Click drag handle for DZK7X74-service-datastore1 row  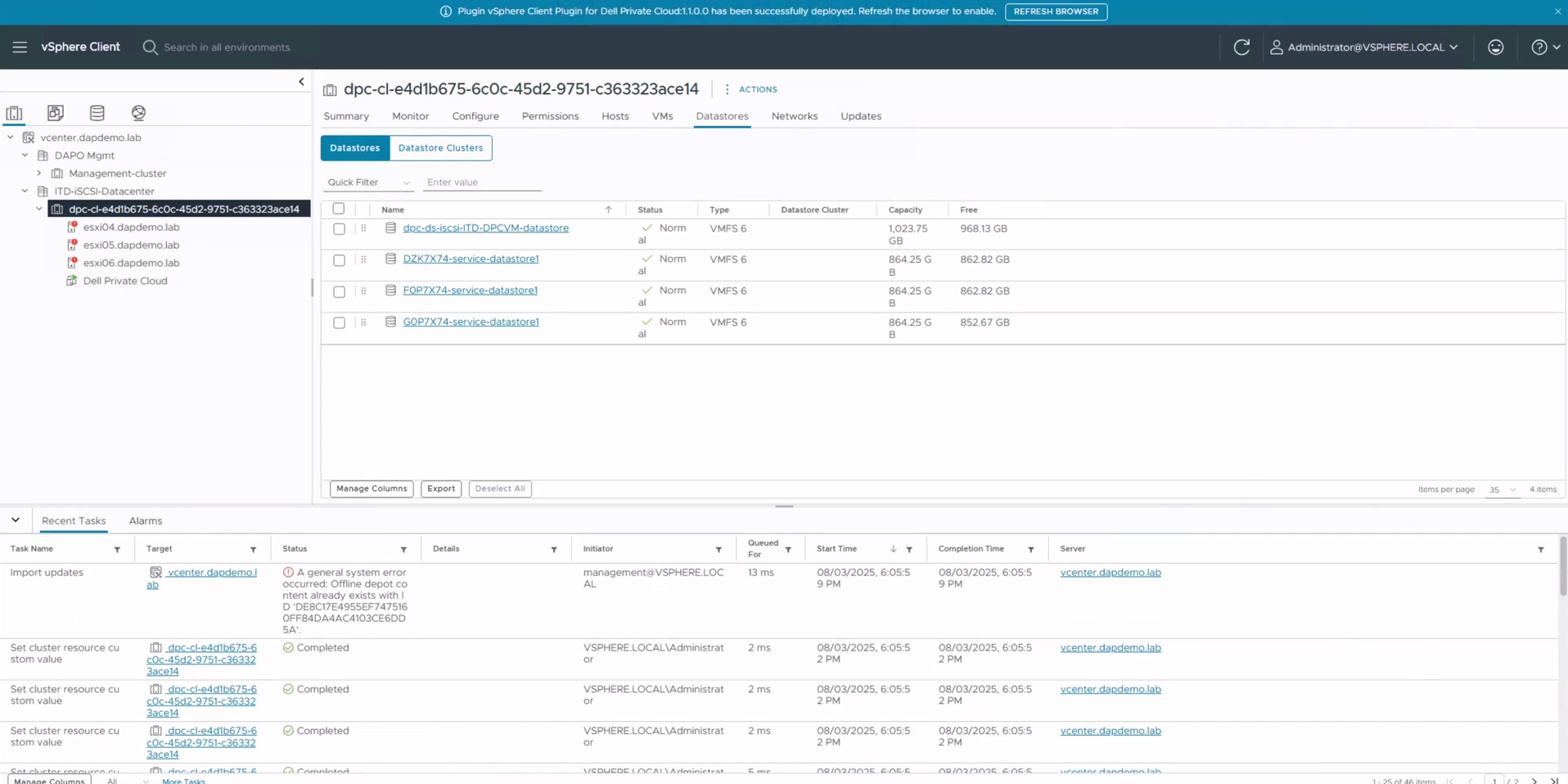[363, 259]
